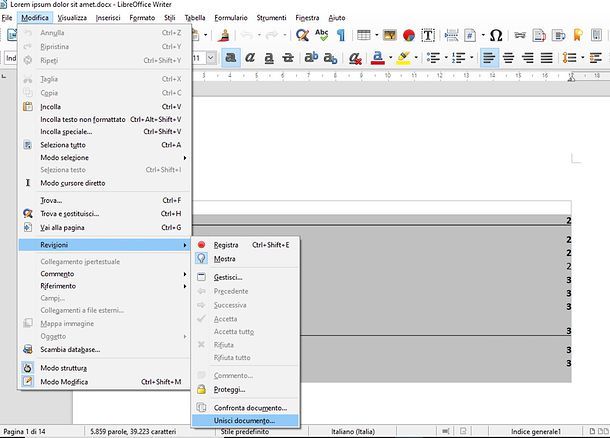Insert image toolbar icon
Viewport: 610px width, 438px height.
pyautogui.click(x=389, y=35)
